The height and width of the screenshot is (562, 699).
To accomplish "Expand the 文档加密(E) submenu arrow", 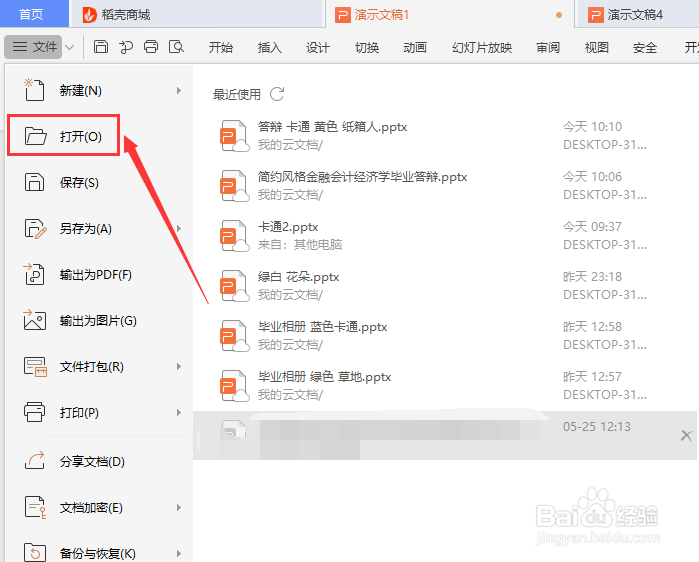I will click(x=179, y=508).
